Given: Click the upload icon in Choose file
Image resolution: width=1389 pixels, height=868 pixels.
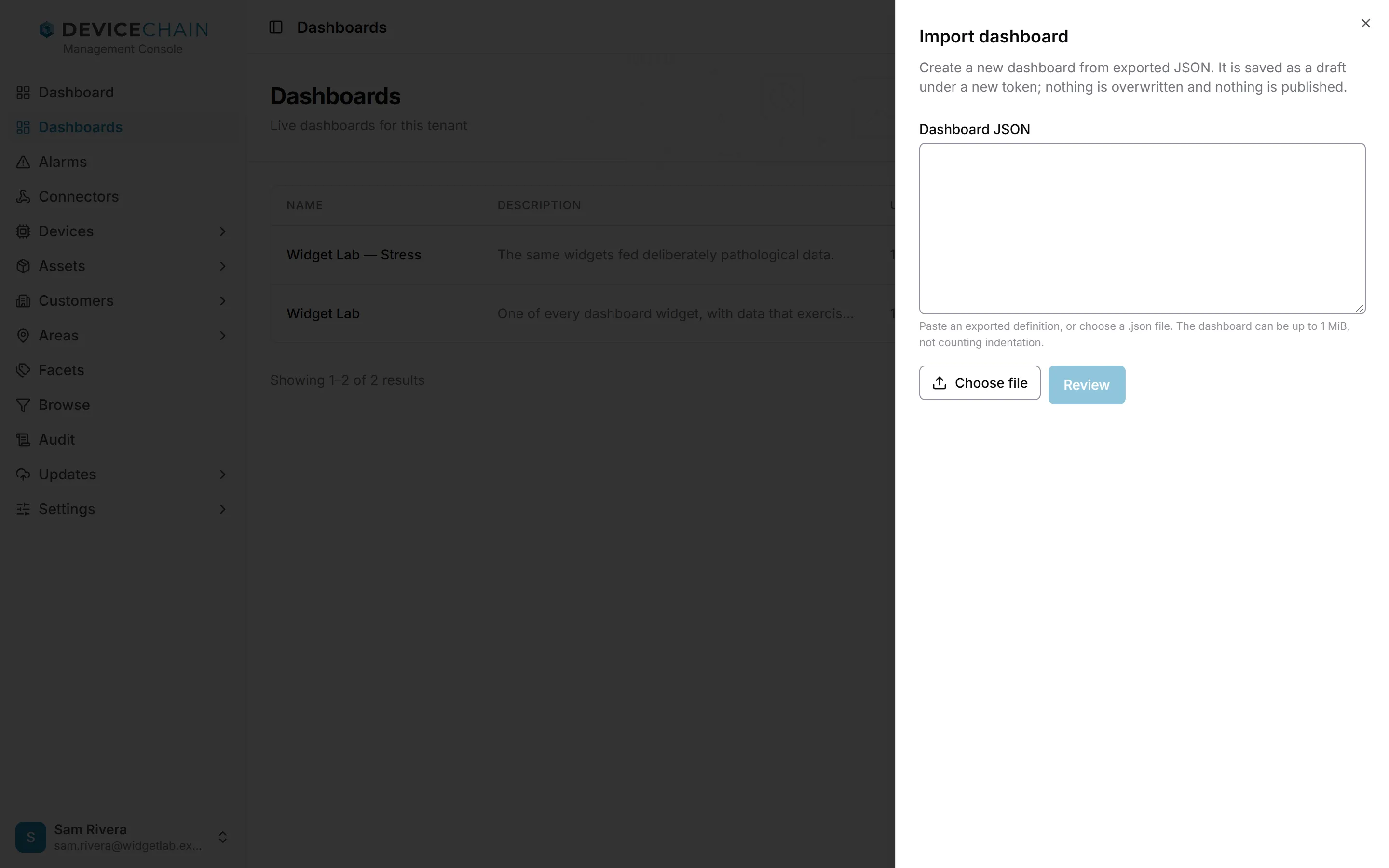Looking at the screenshot, I should tap(939, 383).
